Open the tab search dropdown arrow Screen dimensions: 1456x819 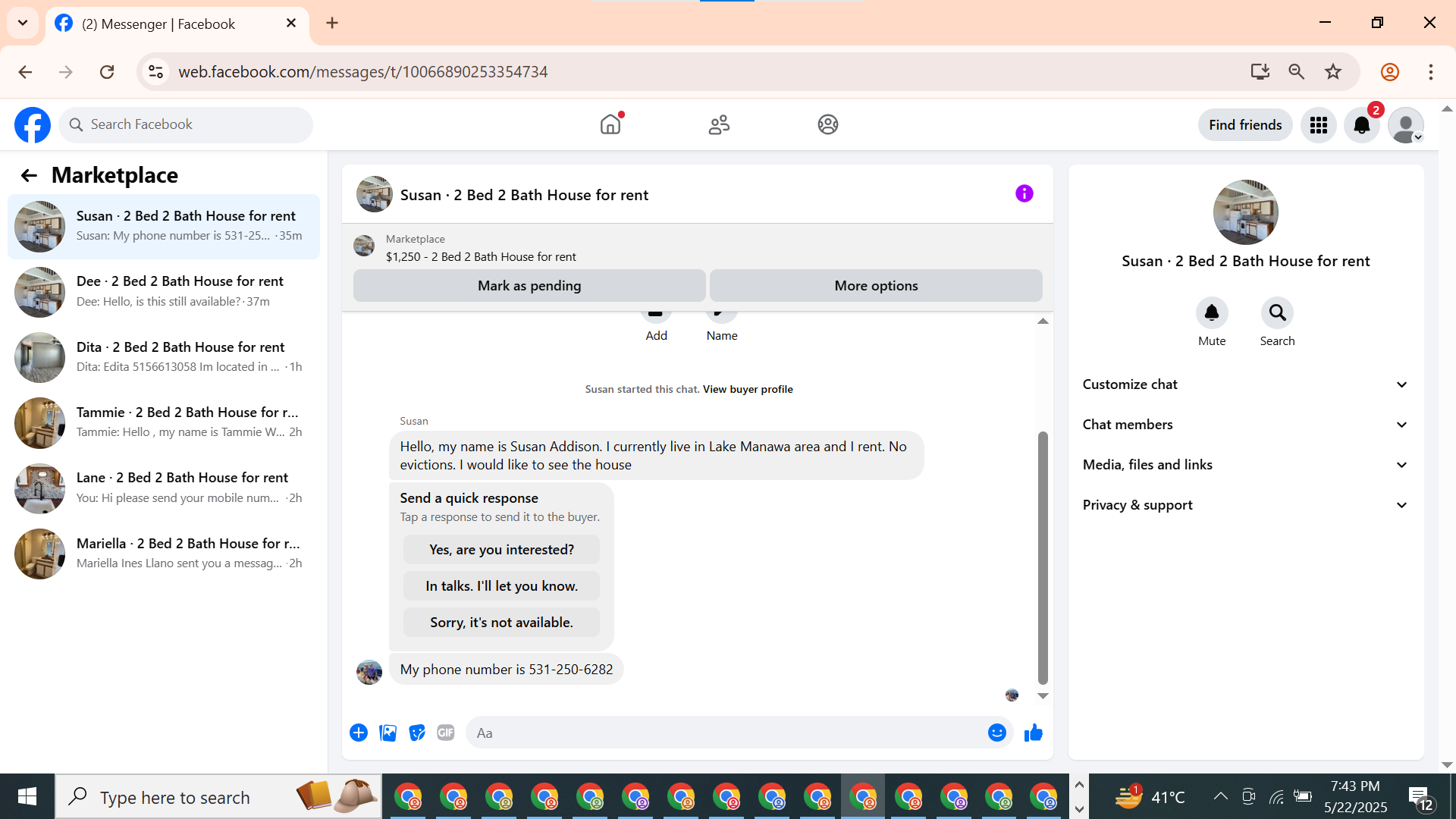click(x=23, y=23)
